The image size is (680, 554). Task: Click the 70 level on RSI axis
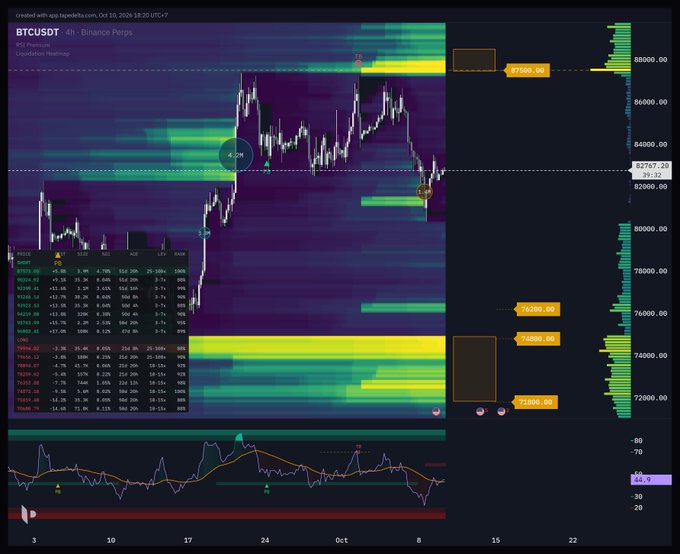pos(637,452)
